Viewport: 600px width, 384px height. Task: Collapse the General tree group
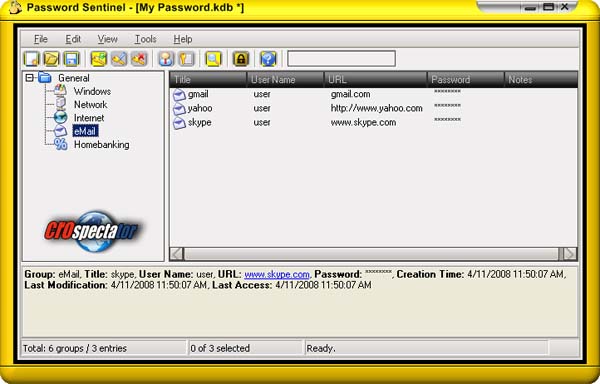click(29, 78)
